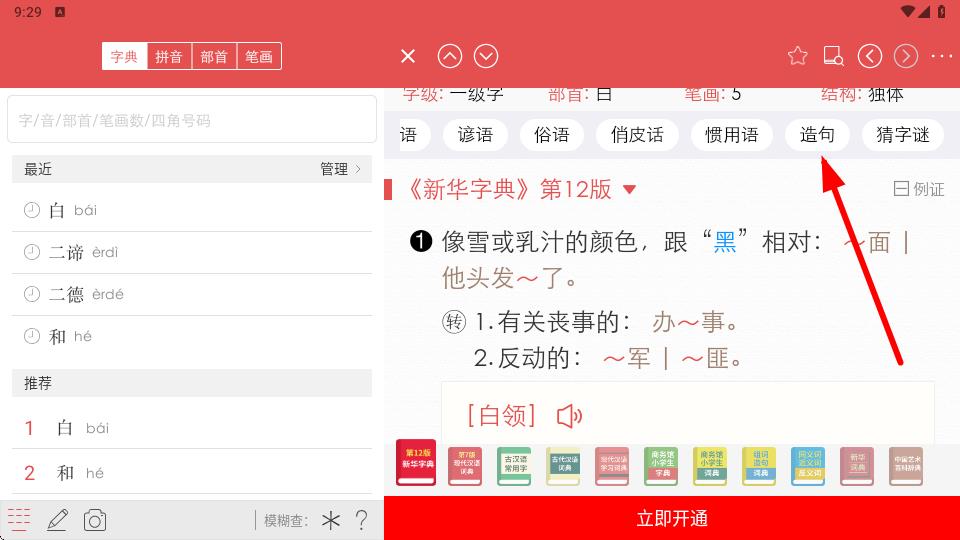Screen dimensions: 960x540
Task: Select the 古汉语常用字 dictionary thumbnail
Action: (x=514, y=466)
